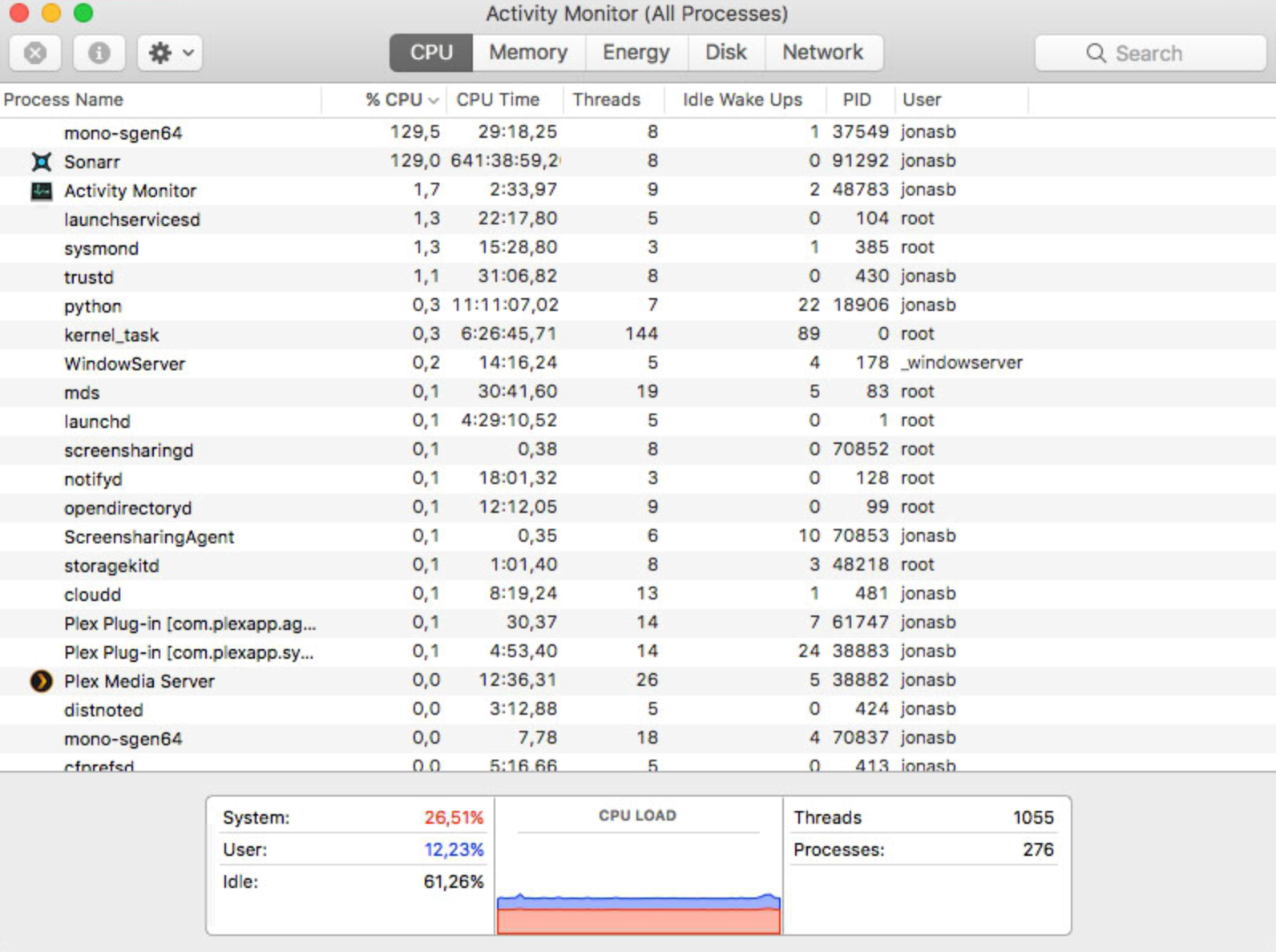Click the Processes total 276
This screenshot has height=952, width=1276.
[x=1038, y=849]
